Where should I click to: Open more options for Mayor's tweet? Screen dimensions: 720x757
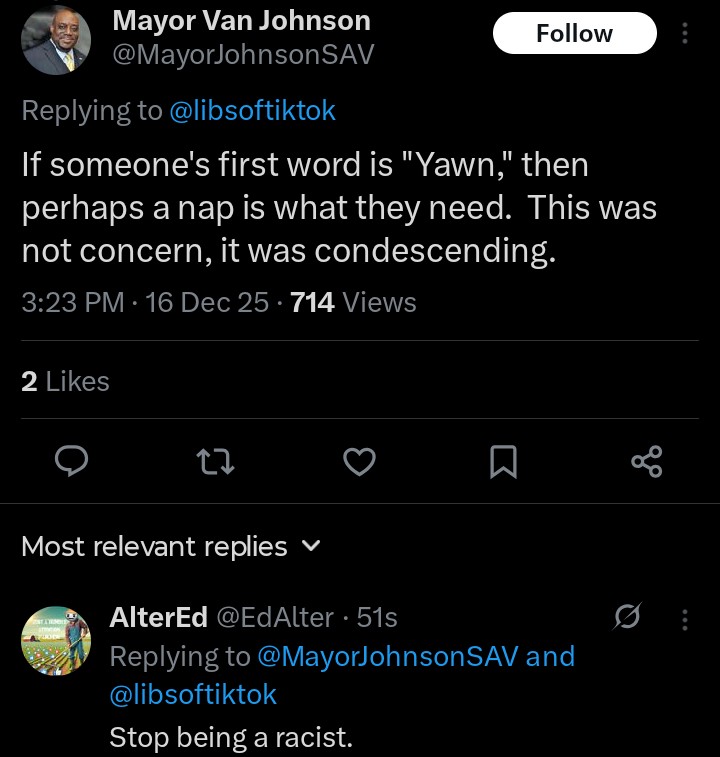[685, 34]
